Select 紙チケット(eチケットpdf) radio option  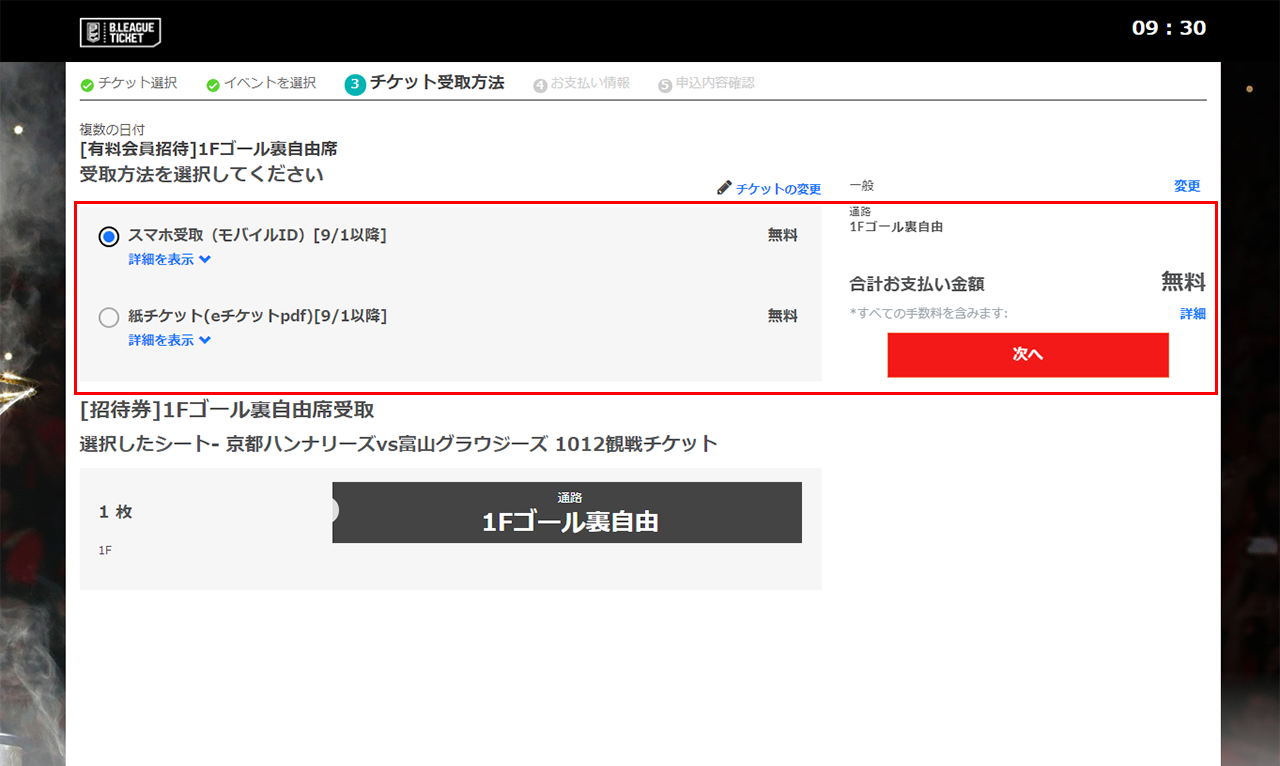coord(109,317)
